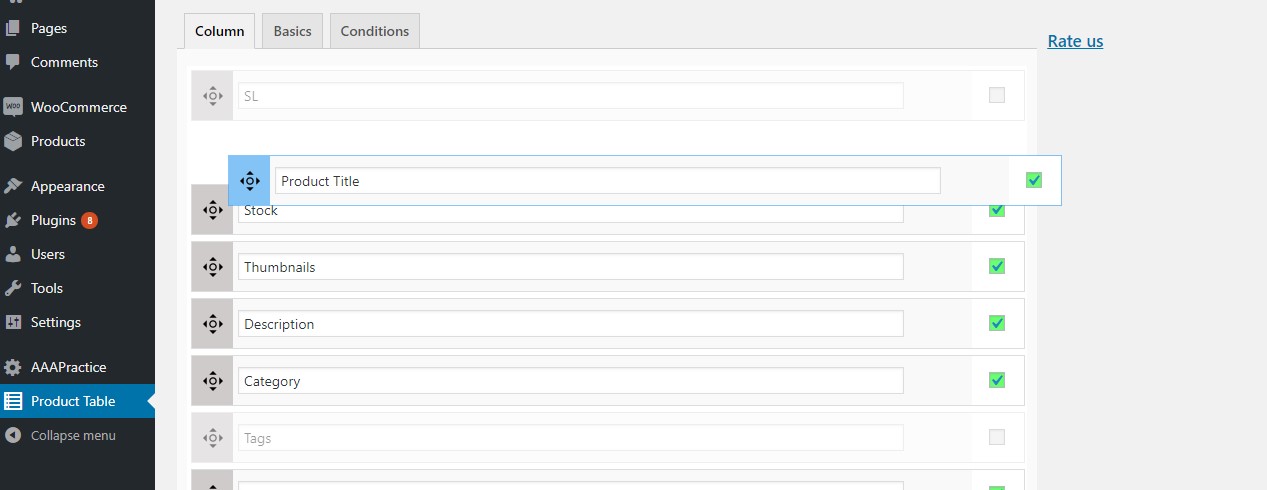Enable the Tags column checkbox
This screenshot has height=490, width=1267.
pyautogui.click(x=996, y=437)
